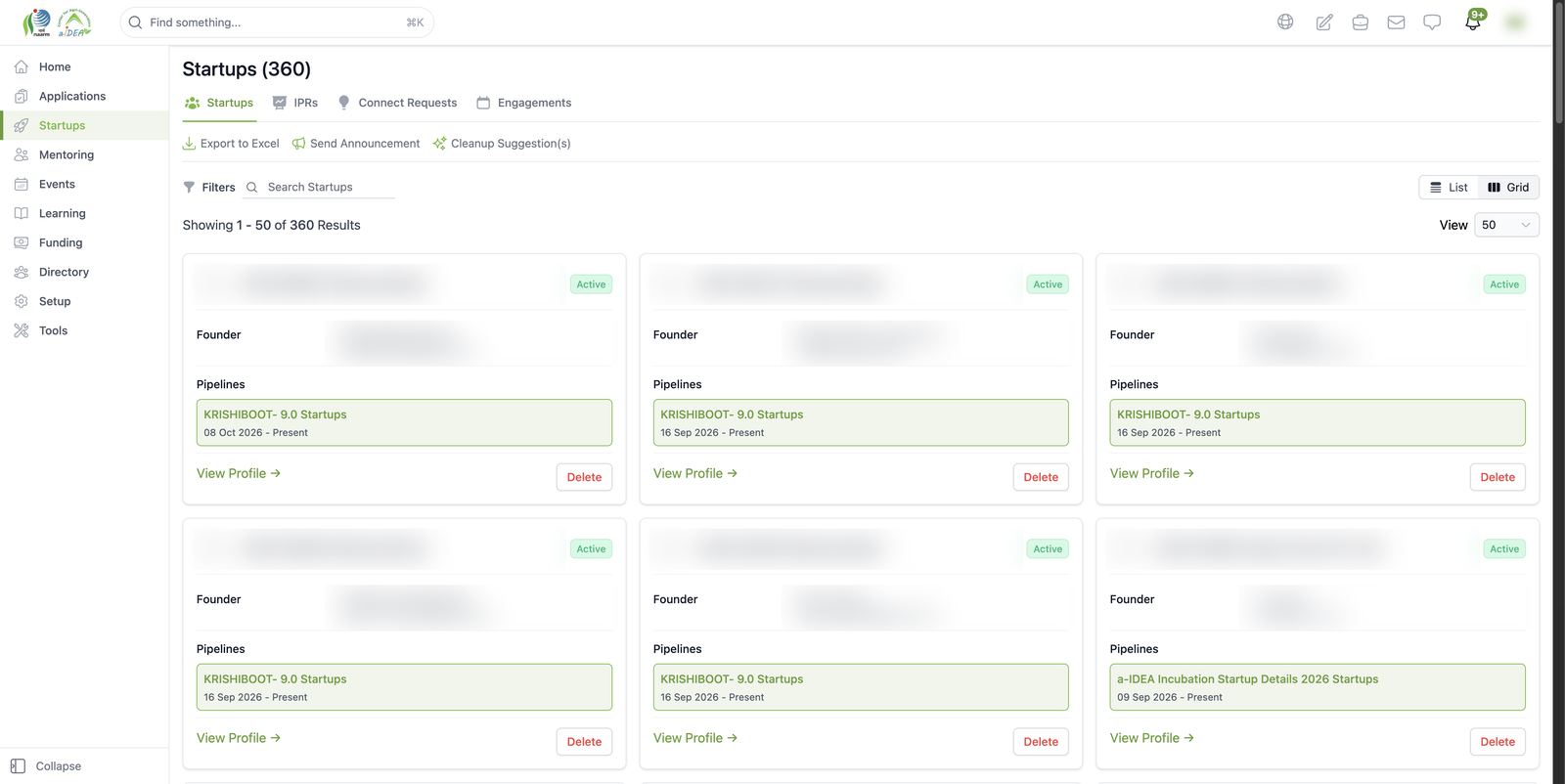
Task: Switch to Connect Requests tab
Action: point(397,103)
